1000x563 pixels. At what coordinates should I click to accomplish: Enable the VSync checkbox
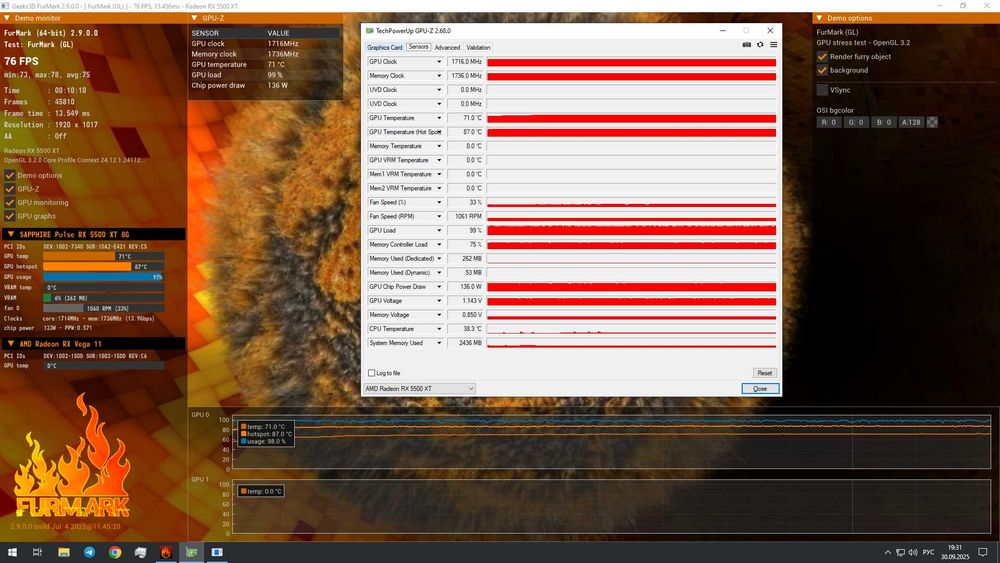pos(822,90)
